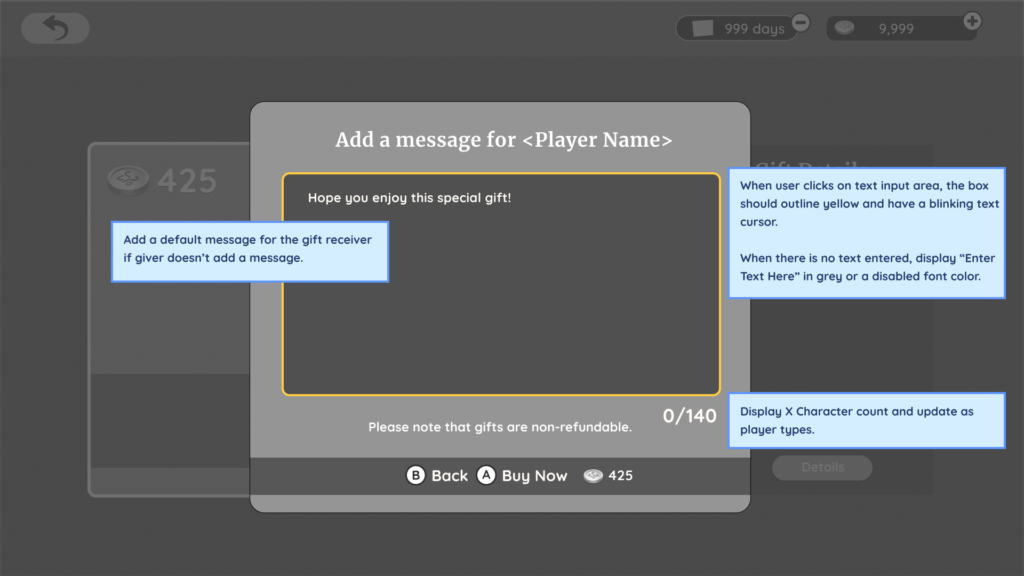This screenshot has height=576, width=1024.
Task: Select the Back label in the dialog footer
Action: [x=449, y=476]
